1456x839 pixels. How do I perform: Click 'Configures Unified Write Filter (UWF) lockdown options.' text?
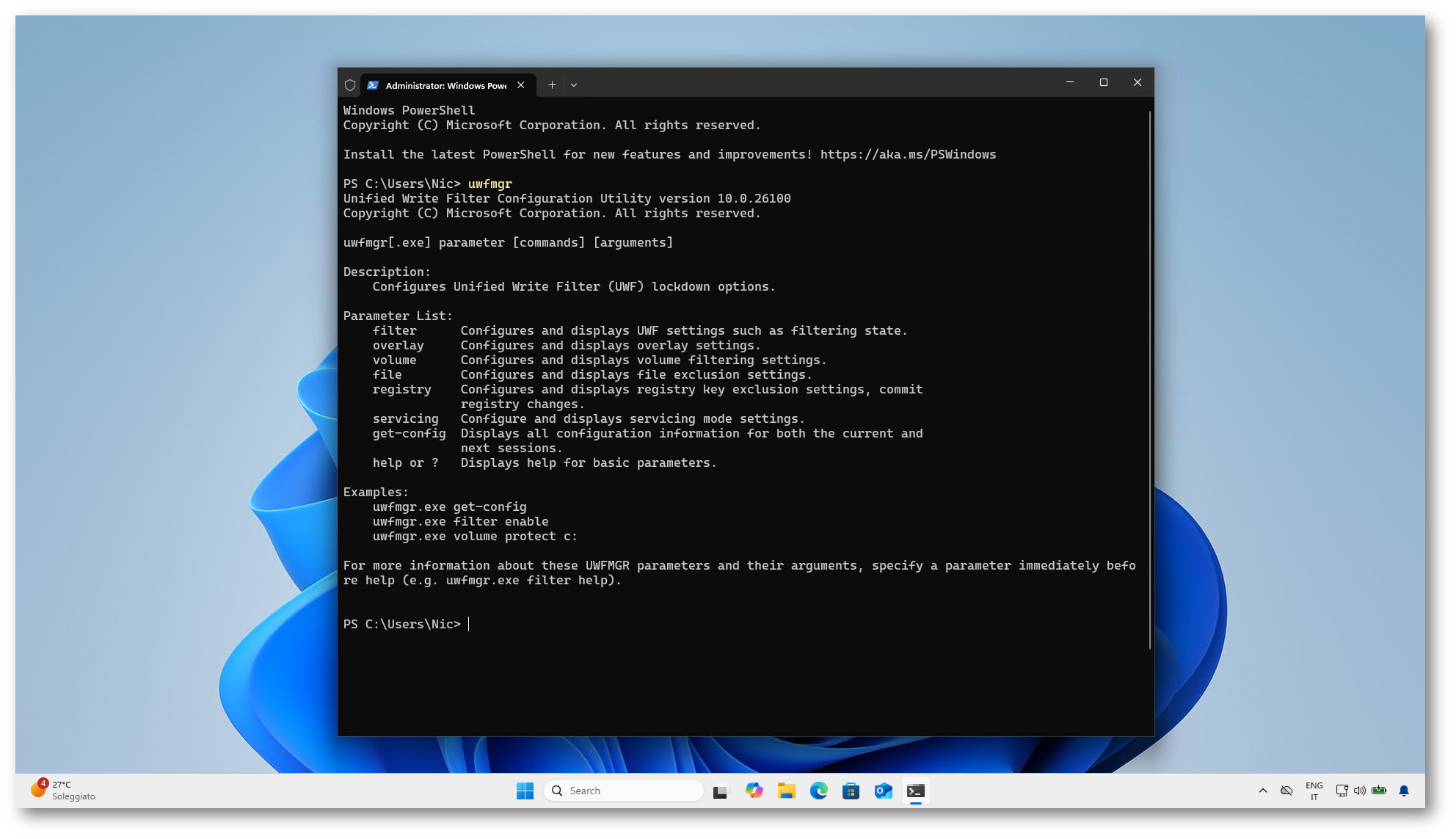tap(574, 287)
